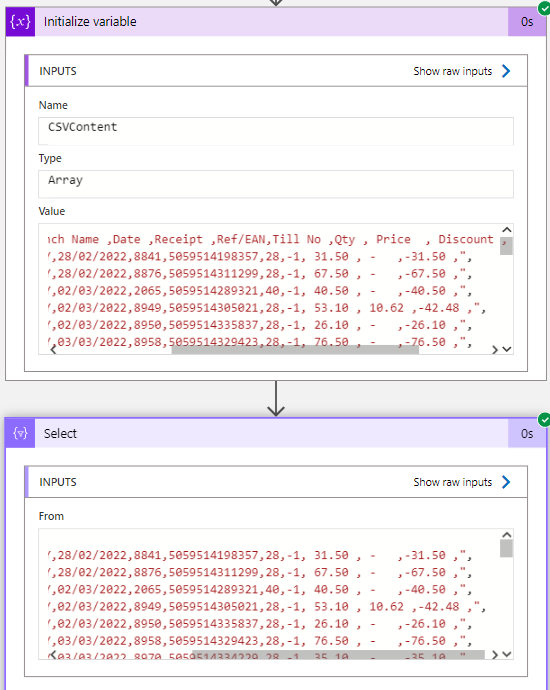Click left arrow of Value horizontal scrollbar
This screenshot has width=550, height=690.
pyautogui.click(x=53, y=349)
